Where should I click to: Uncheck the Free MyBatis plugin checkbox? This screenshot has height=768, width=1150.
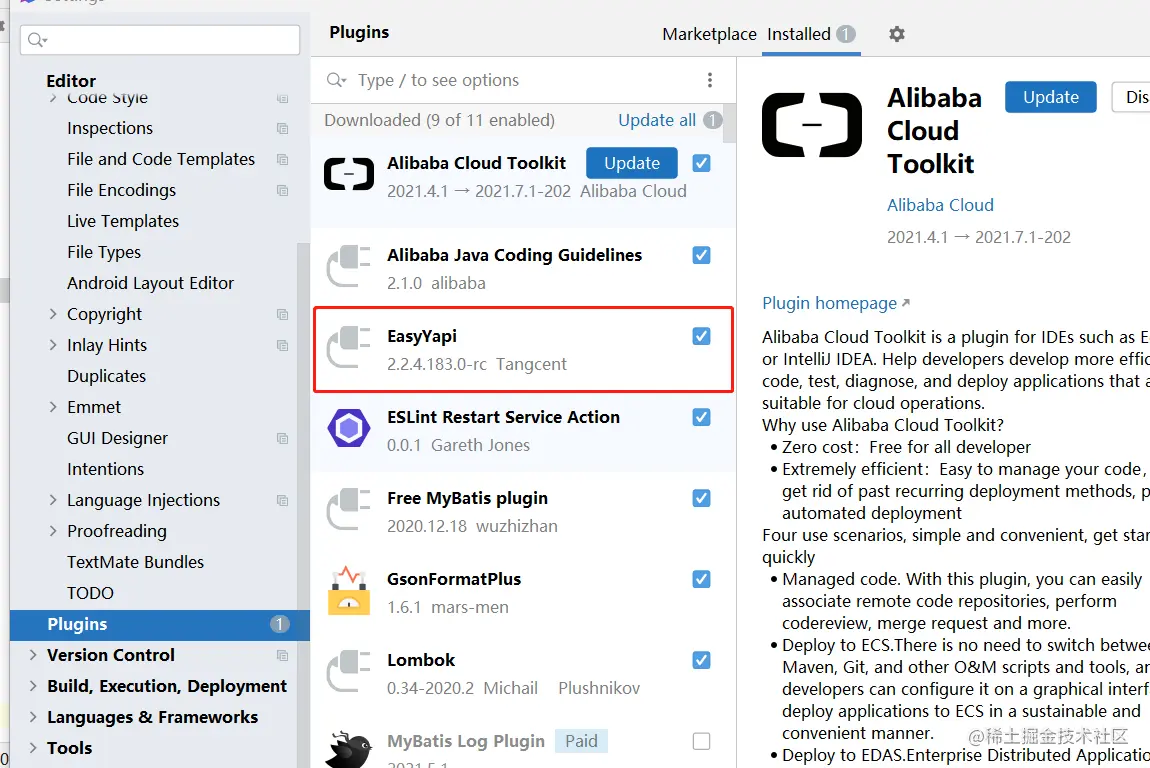coord(701,498)
